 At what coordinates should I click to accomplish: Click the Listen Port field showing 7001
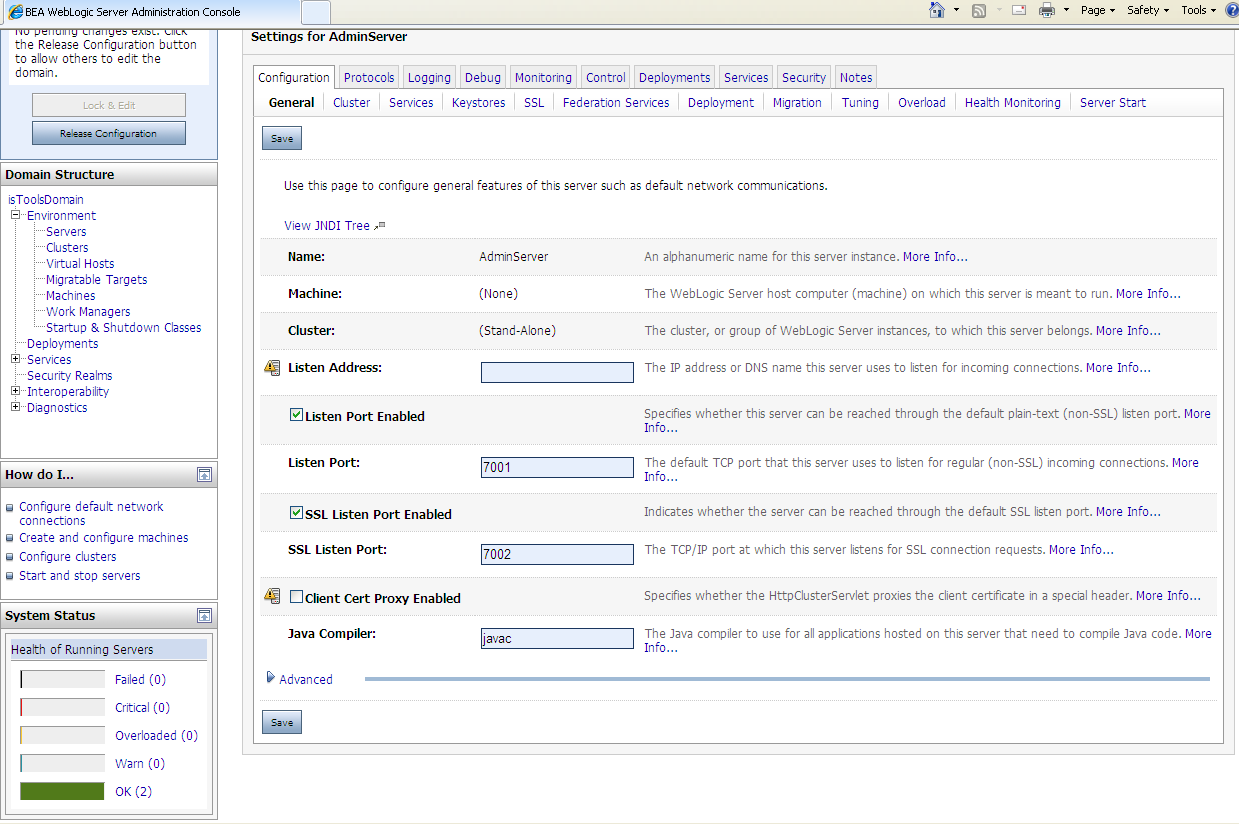point(557,467)
